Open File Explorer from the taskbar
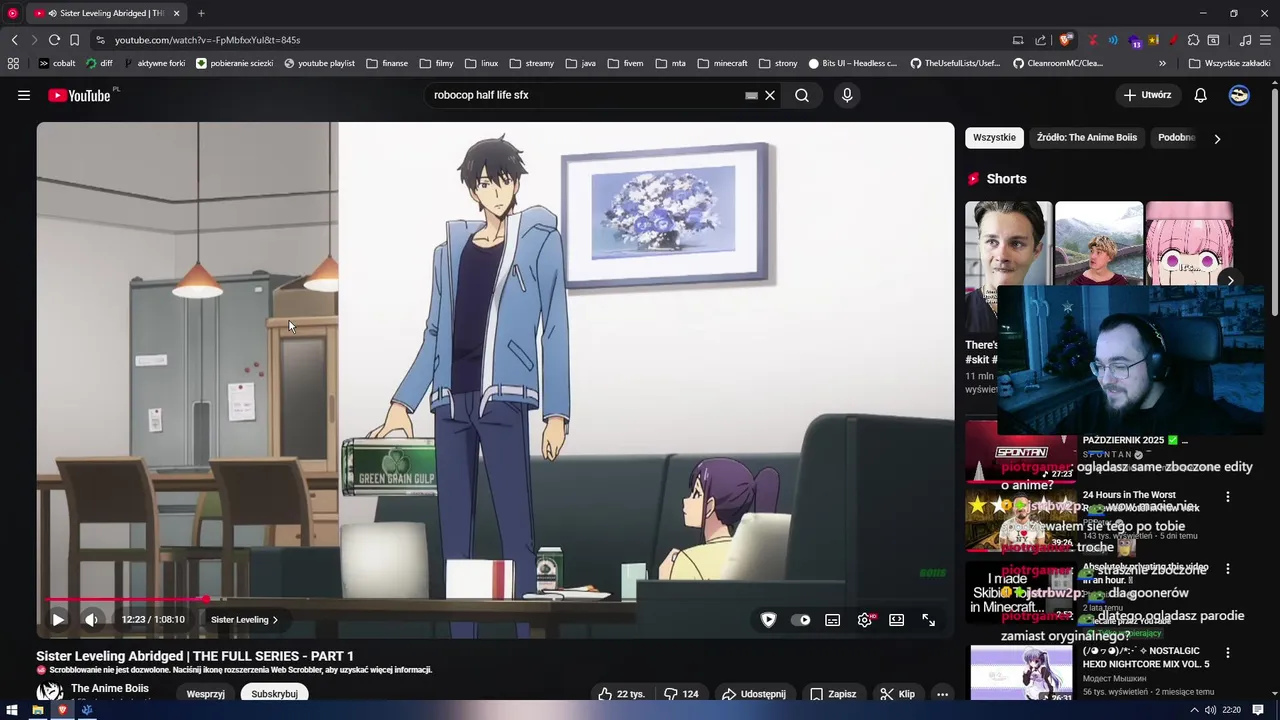The image size is (1280, 720). tap(37, 710)
